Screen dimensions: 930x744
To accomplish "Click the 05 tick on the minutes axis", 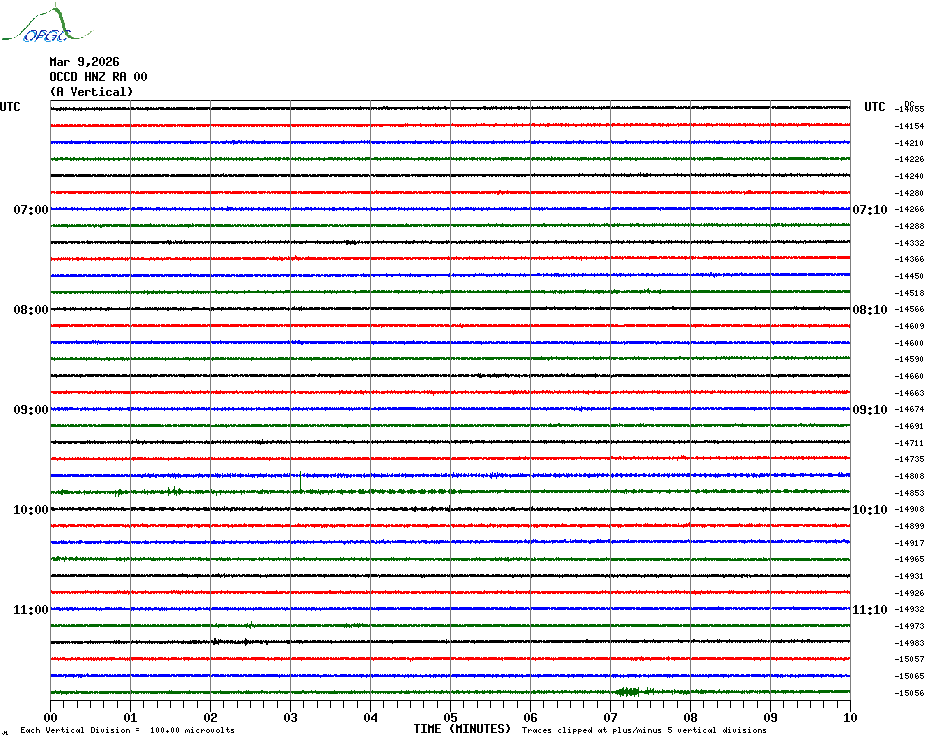I will click(450, 717).
